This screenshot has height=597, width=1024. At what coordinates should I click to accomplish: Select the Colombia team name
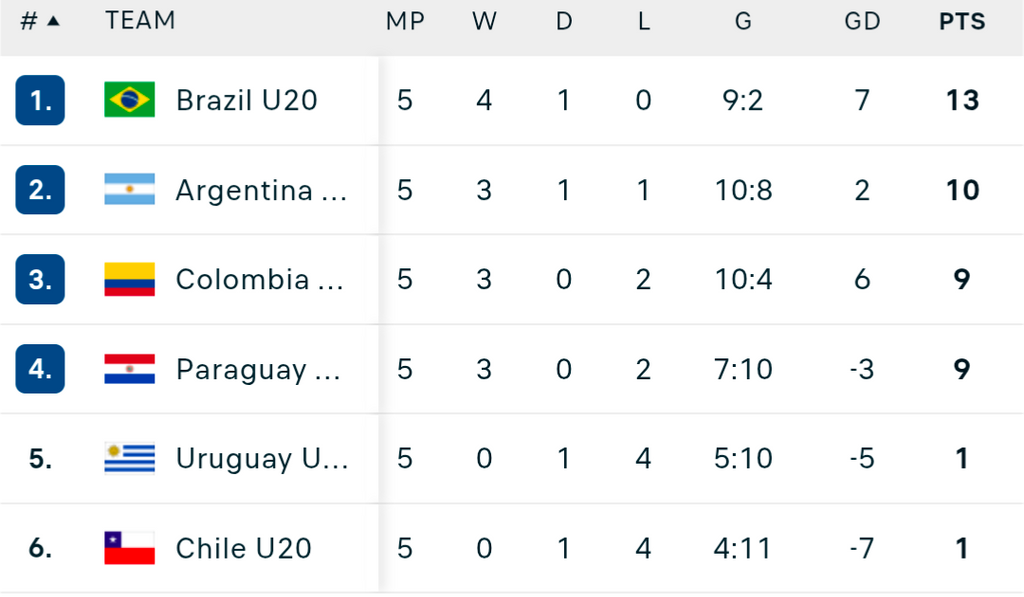(x=258, y=279)
